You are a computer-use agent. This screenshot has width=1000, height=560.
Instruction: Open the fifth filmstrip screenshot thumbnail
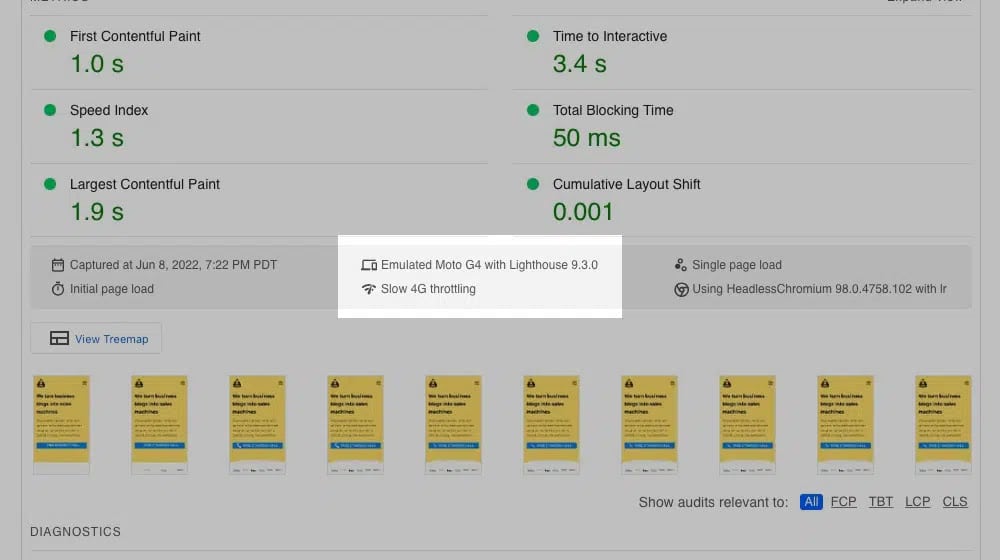coord(453,425)
